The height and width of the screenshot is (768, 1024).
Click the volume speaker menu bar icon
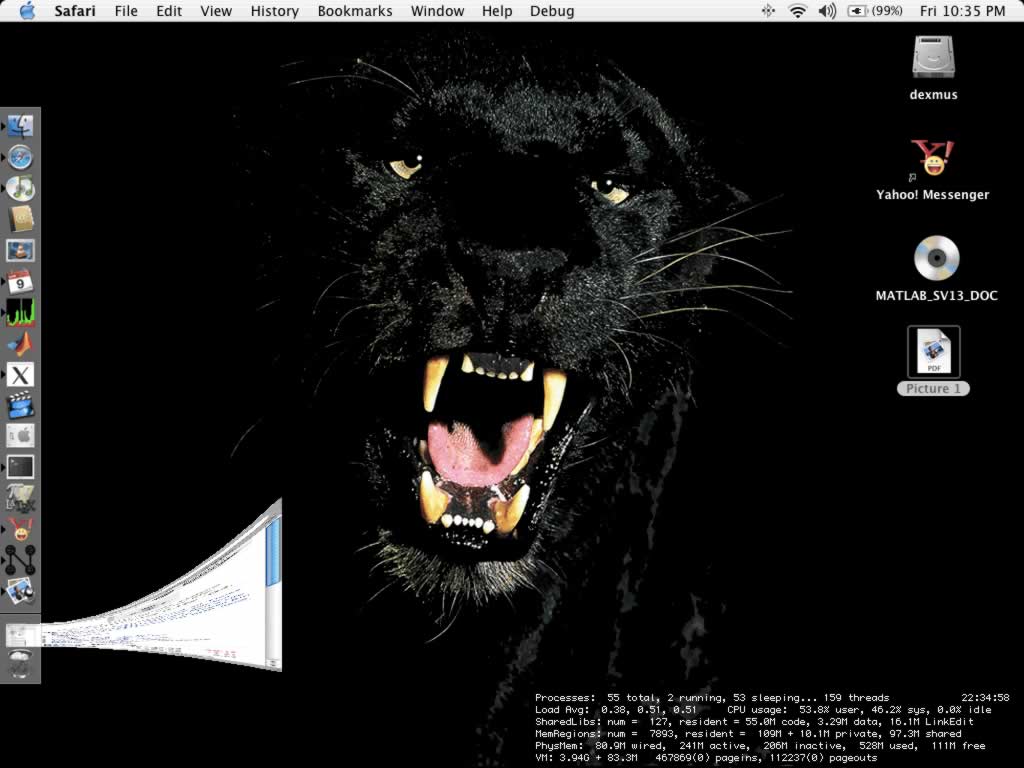[x=827, y=10]
